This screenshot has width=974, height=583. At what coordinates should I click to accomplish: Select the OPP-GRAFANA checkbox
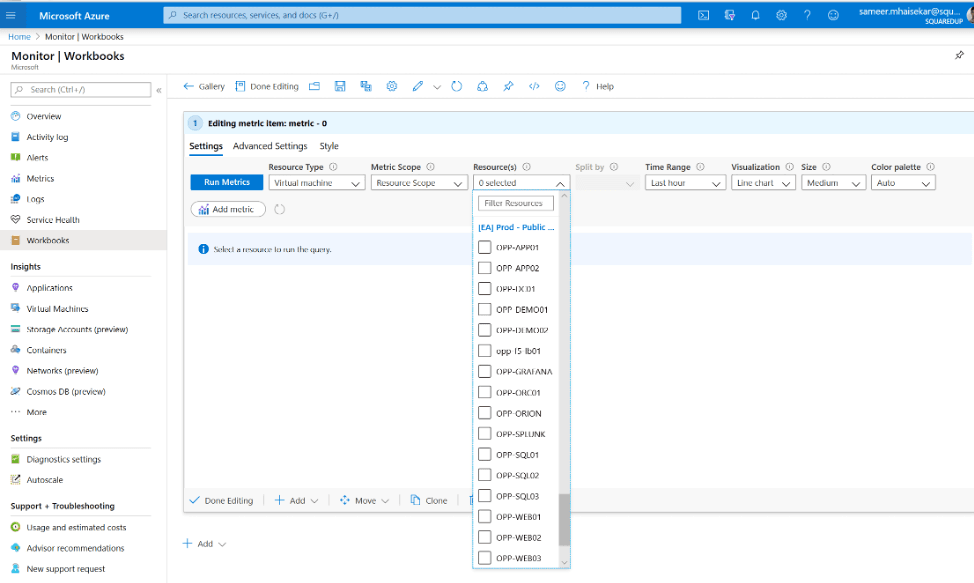[485, 371]
